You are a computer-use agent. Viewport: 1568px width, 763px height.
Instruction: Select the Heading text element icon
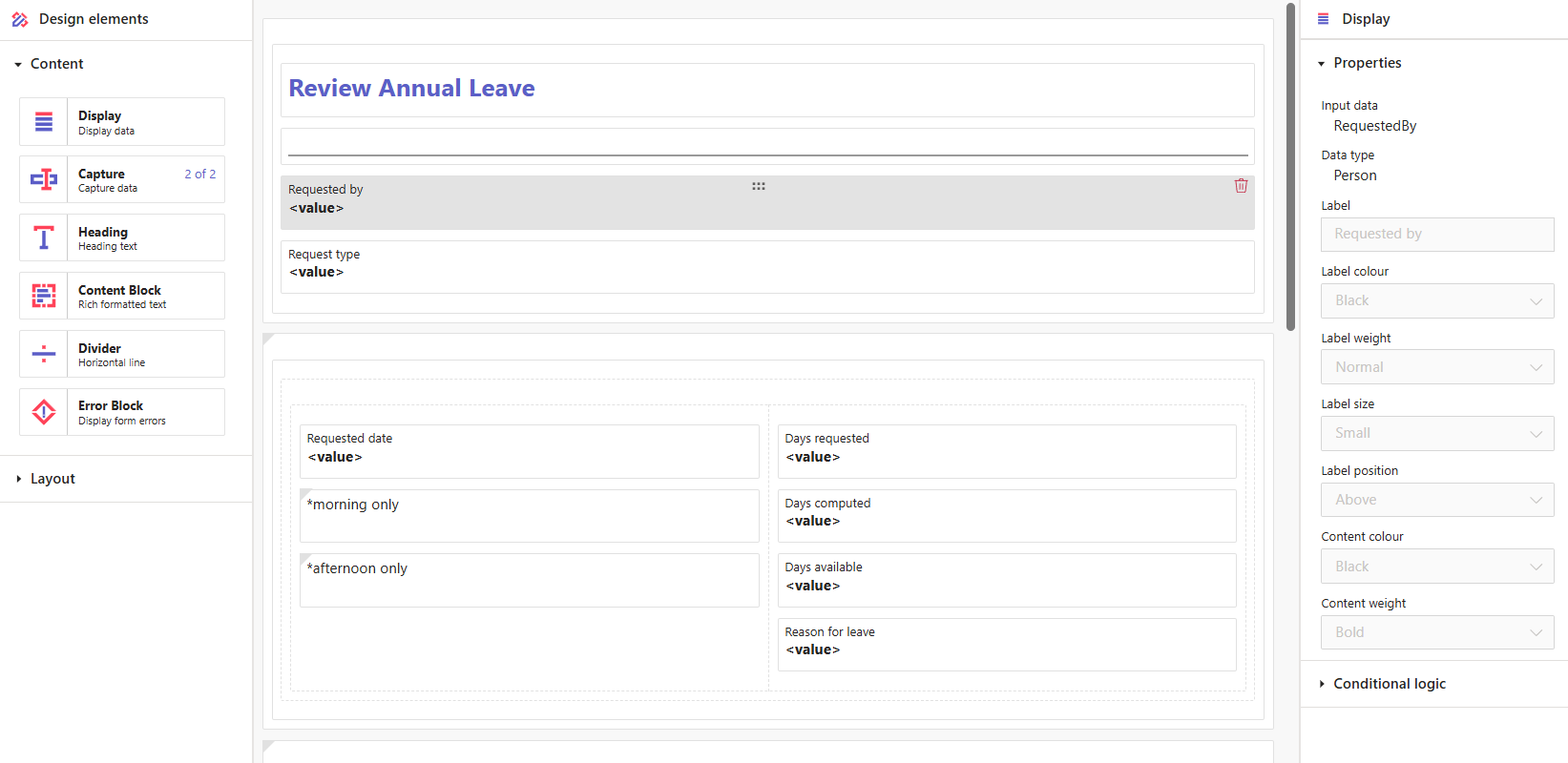tap(44, 238)
